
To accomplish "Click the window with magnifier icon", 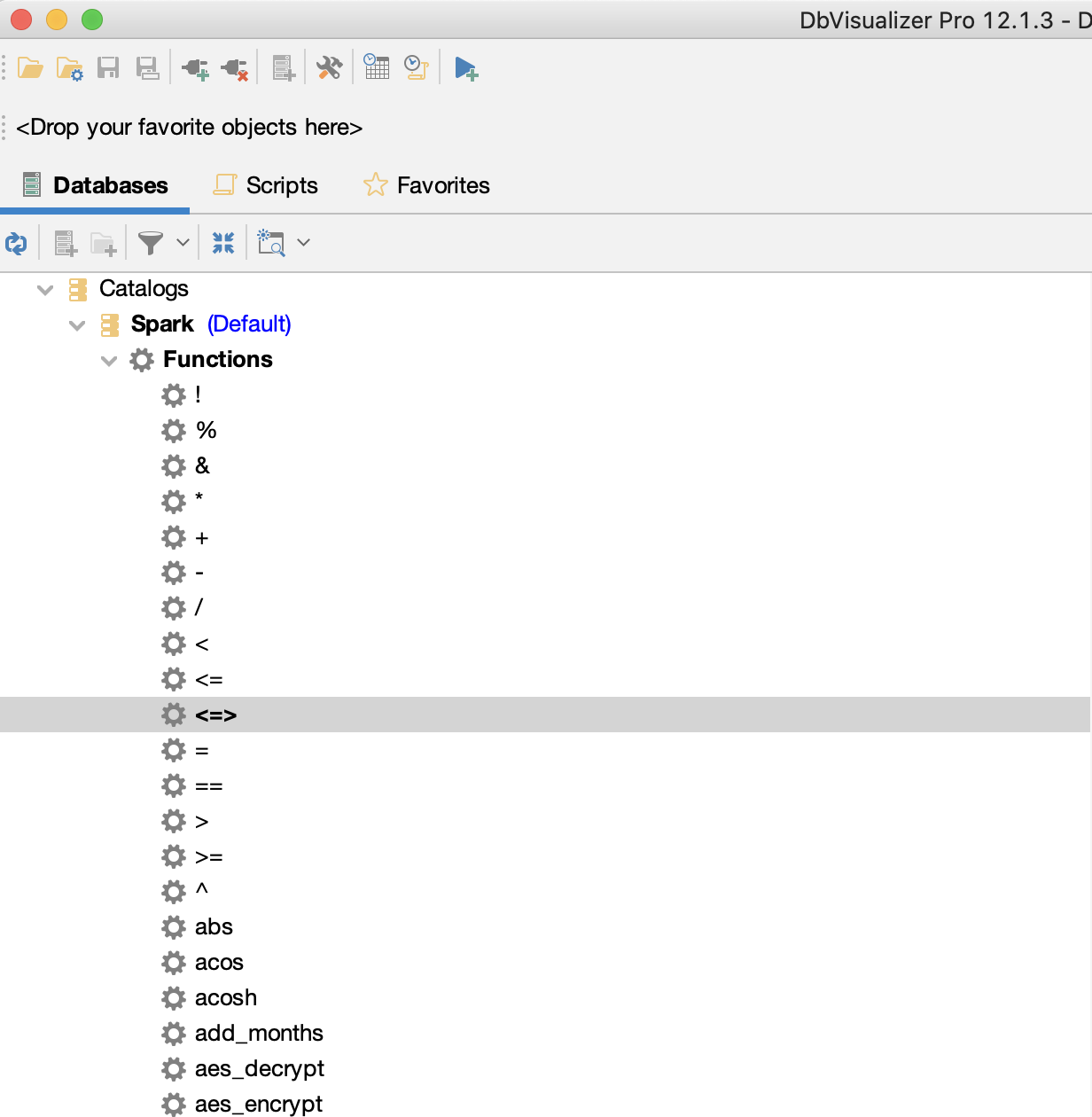I will [271, 243].
